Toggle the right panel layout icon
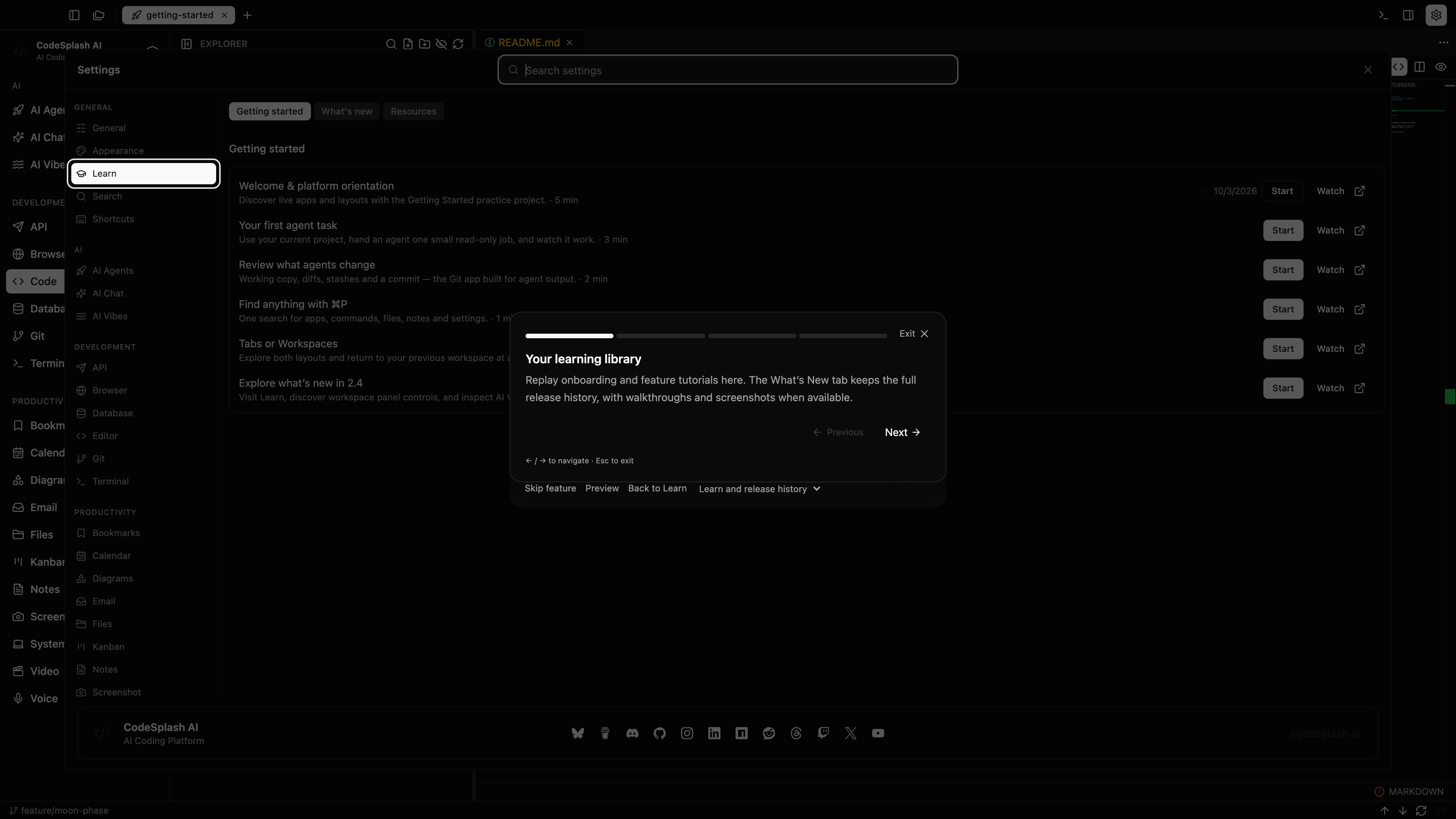 (x=1408, y=15)
